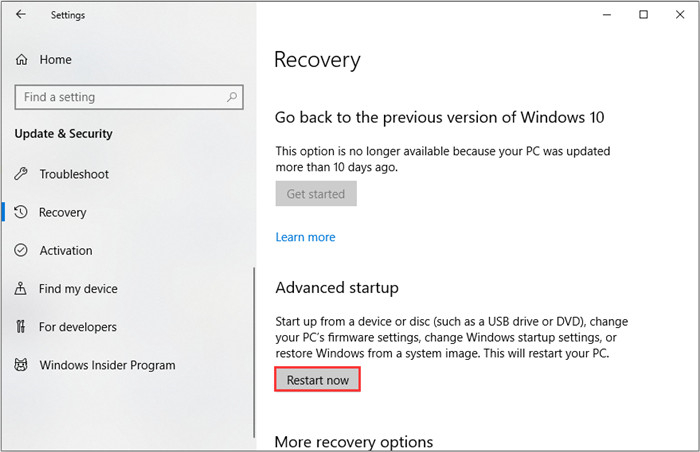Click the sidebar vertical scrollbar
This screenshot has height=452, width=700.
coord(254,330)
